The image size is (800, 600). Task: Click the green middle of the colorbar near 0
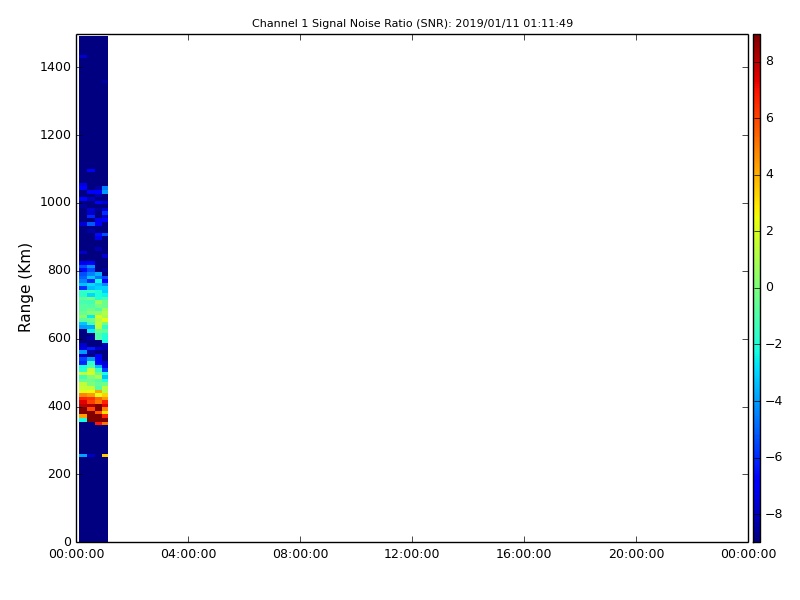coord(757,288)
